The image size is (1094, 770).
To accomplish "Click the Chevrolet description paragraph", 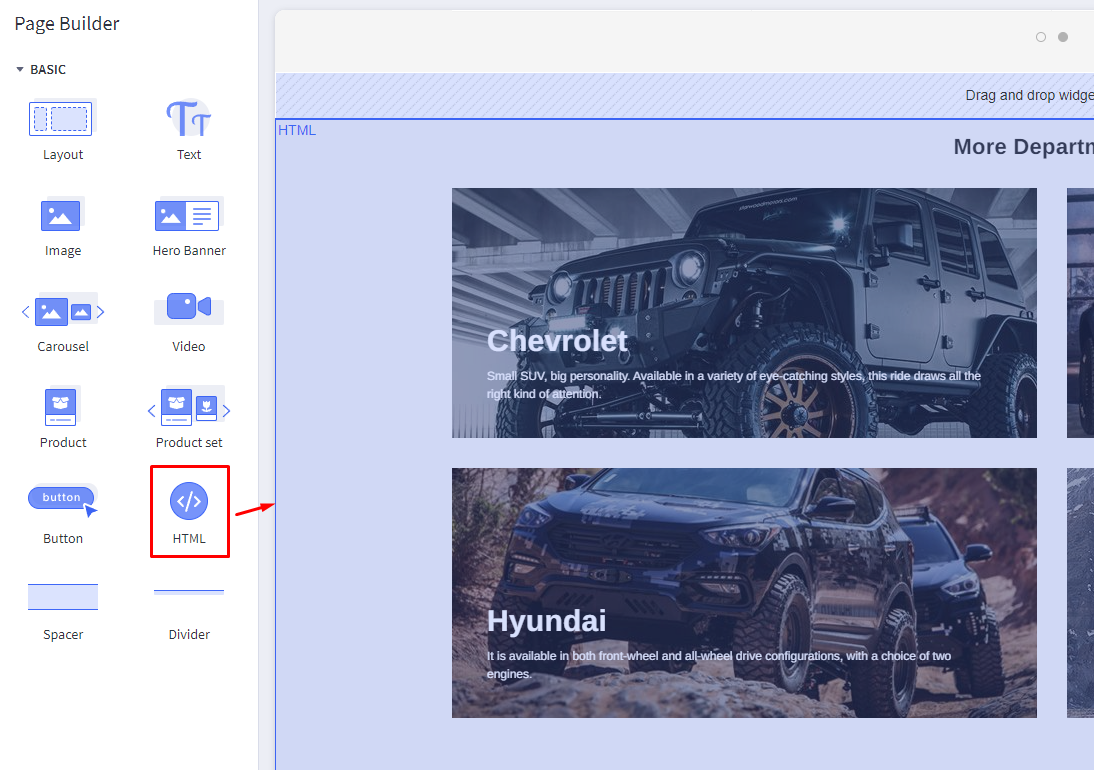I will 733,385.
